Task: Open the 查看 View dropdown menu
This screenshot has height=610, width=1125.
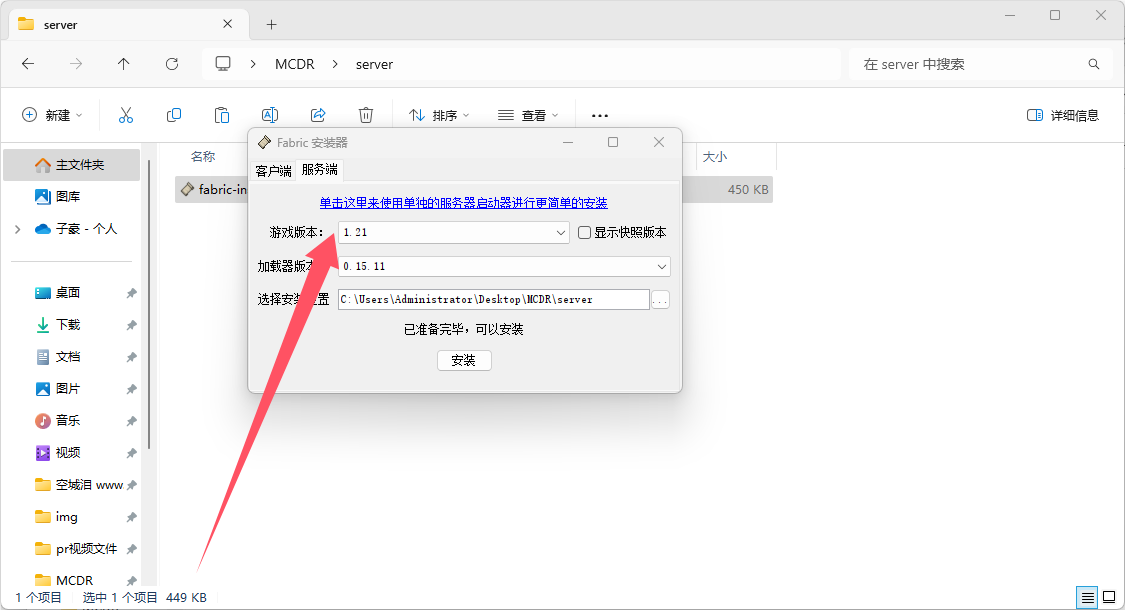Action: (x=528, y=115)
